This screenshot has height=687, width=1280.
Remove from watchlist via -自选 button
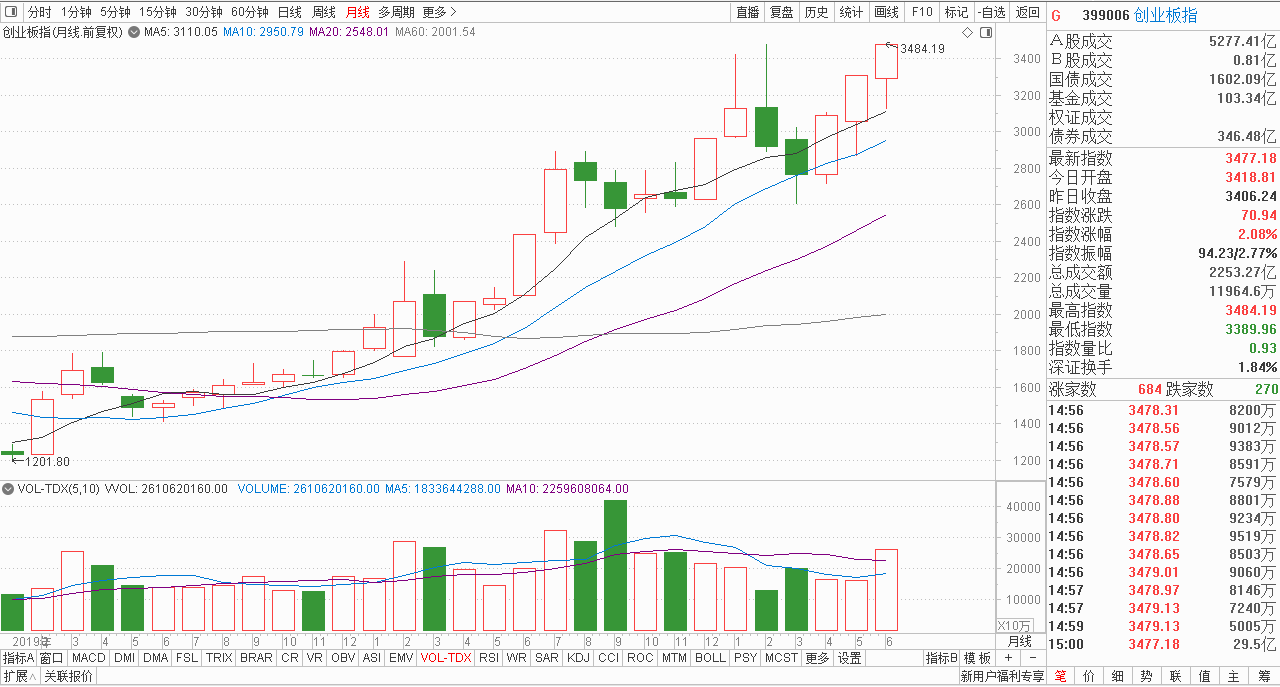[991, 12]
